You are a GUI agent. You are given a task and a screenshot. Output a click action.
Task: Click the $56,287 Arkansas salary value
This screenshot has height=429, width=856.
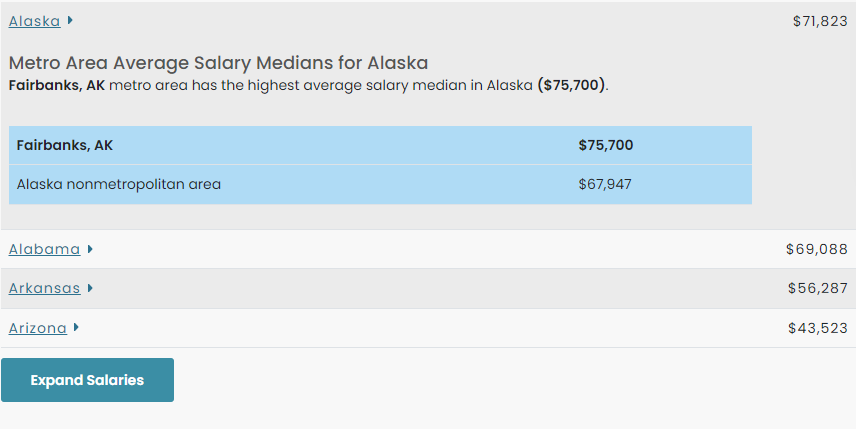tap(818, 288)
